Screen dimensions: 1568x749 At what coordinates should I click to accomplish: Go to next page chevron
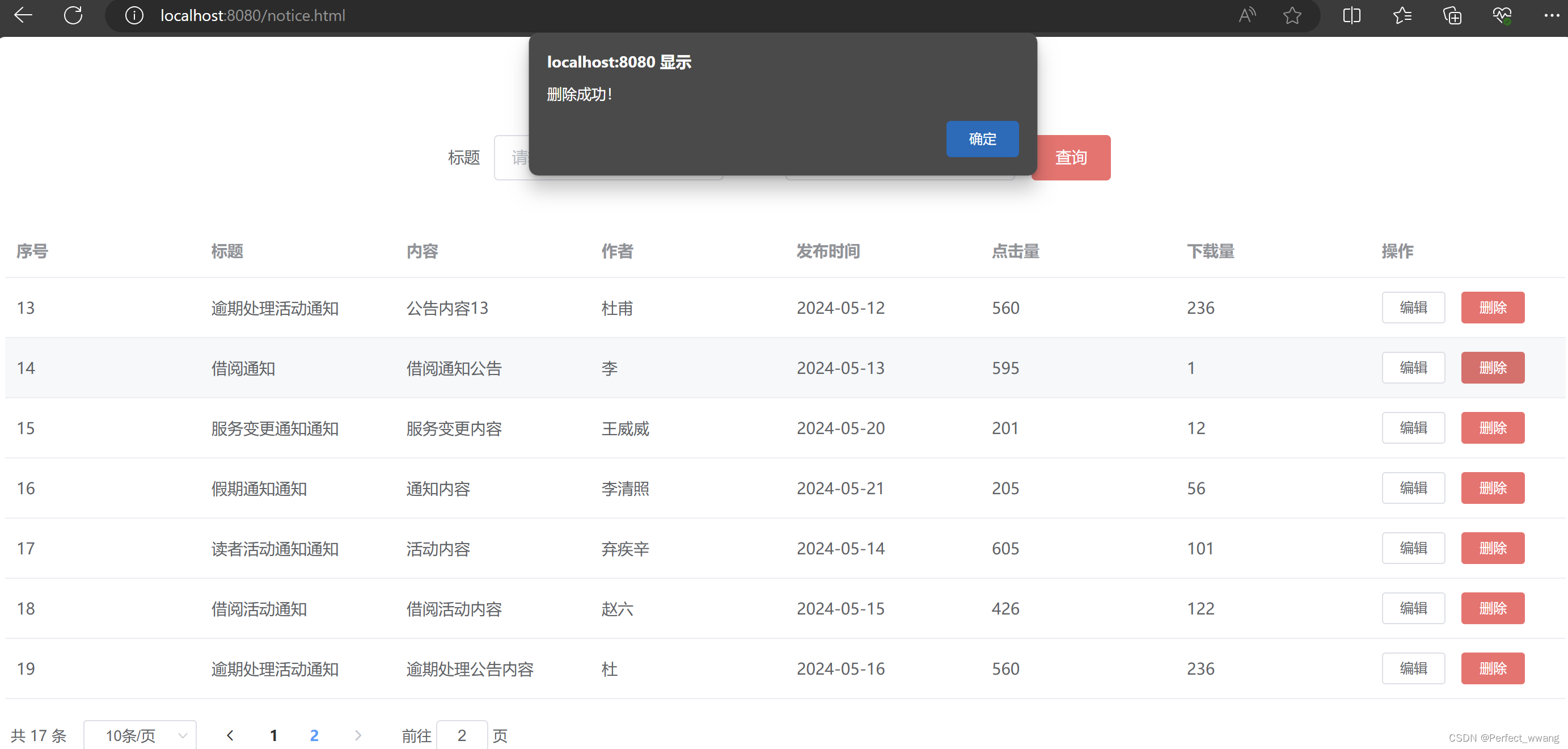pyautogui.click(x=358, y=735)
